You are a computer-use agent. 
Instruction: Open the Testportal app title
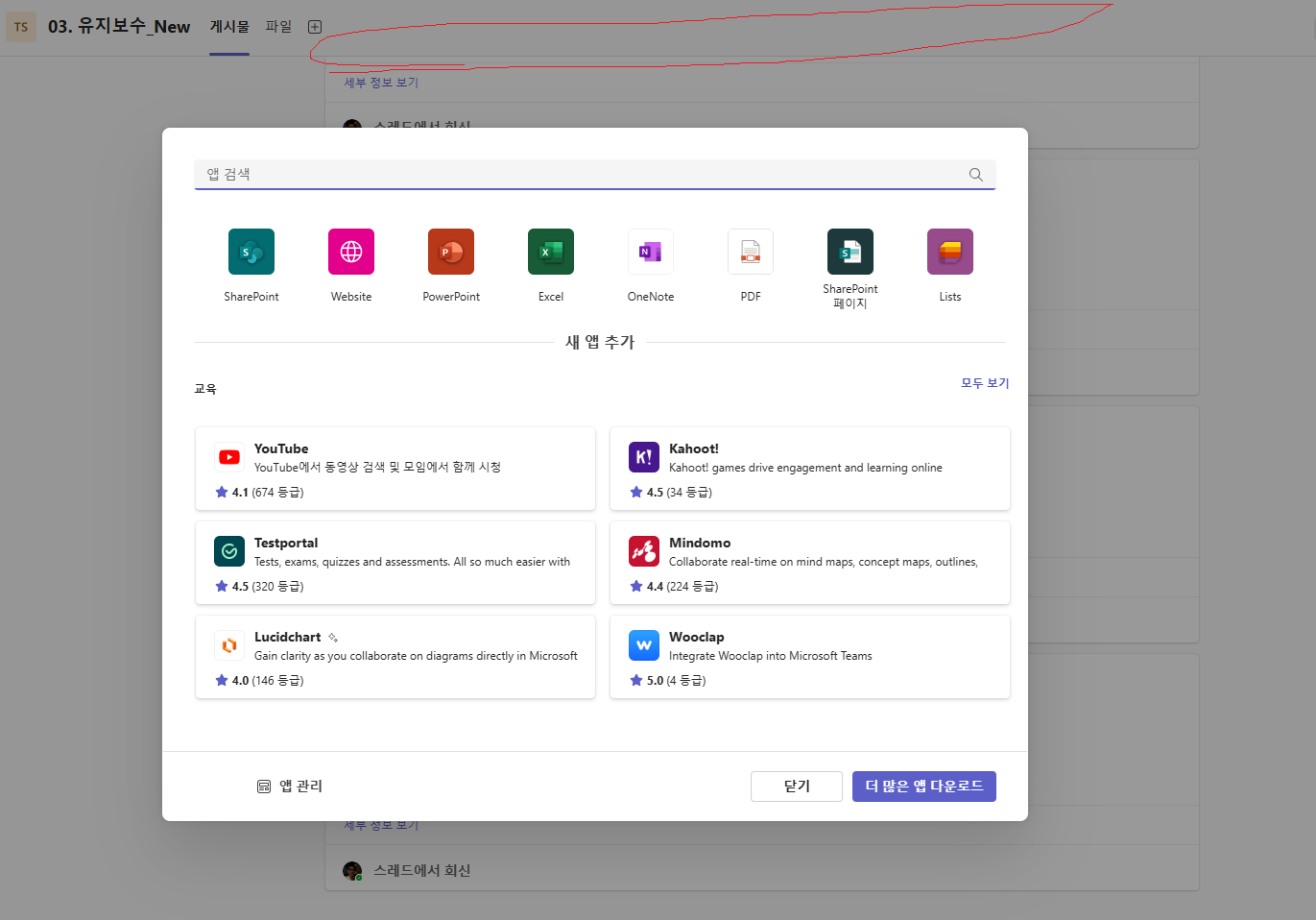[x=286, y=543]
